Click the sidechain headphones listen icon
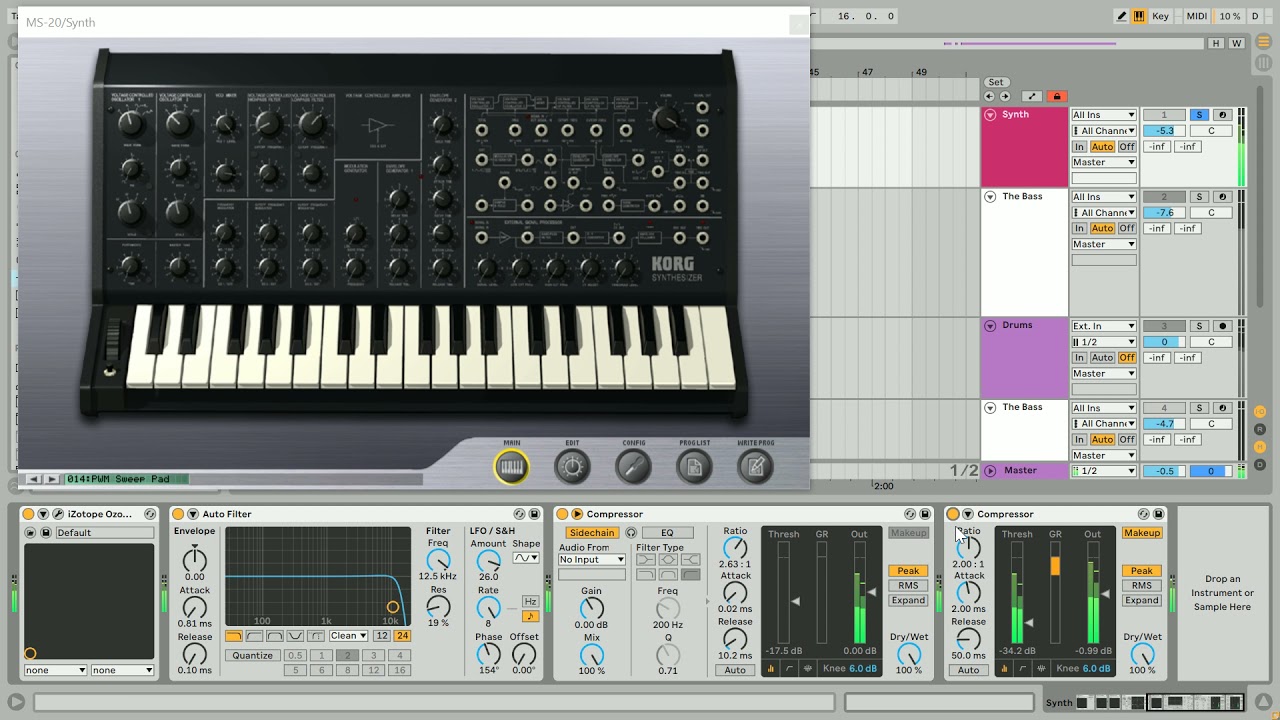Image resolution: width=1280 pixels, height=720 pixels. click(x=631, y=533)
